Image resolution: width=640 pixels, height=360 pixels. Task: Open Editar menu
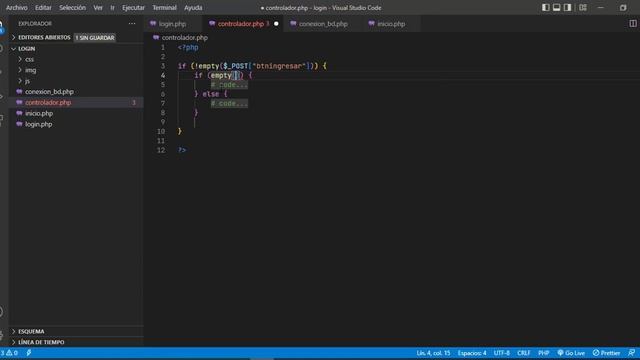[x=43, y=8]
